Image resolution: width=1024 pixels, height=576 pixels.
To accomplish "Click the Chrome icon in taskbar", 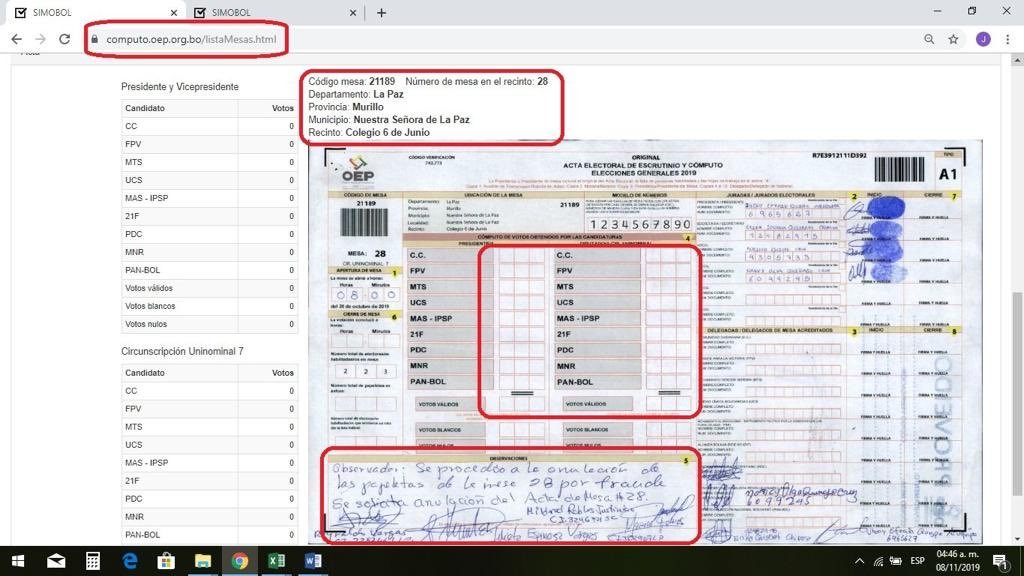I will tap(240, 561).
